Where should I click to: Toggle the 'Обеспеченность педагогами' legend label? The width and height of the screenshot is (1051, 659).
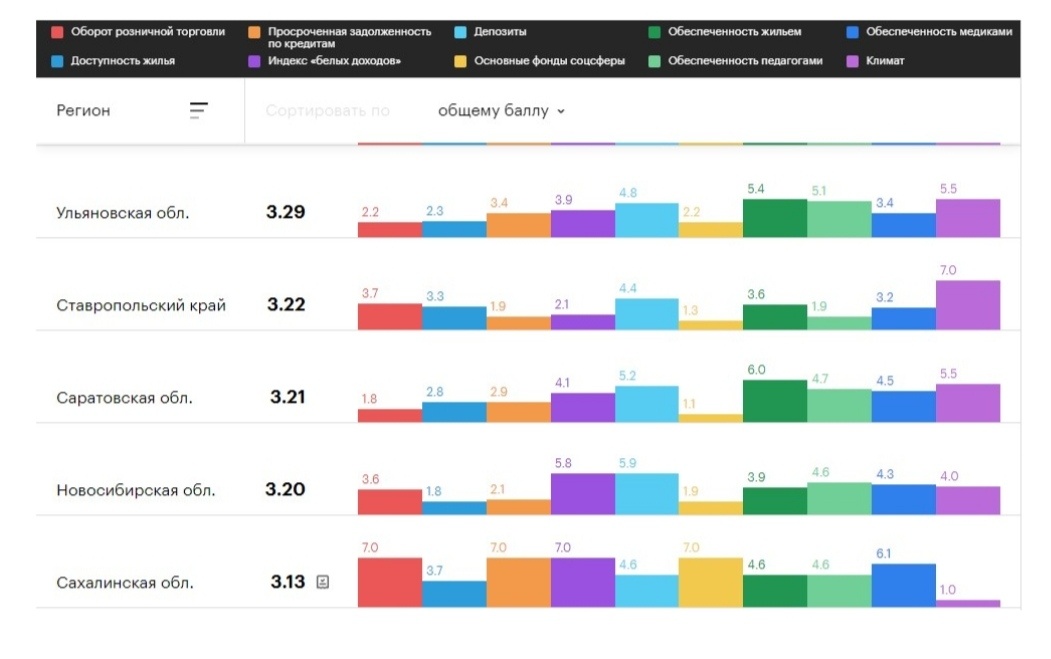pyautogui.click(x=745, y=61)
